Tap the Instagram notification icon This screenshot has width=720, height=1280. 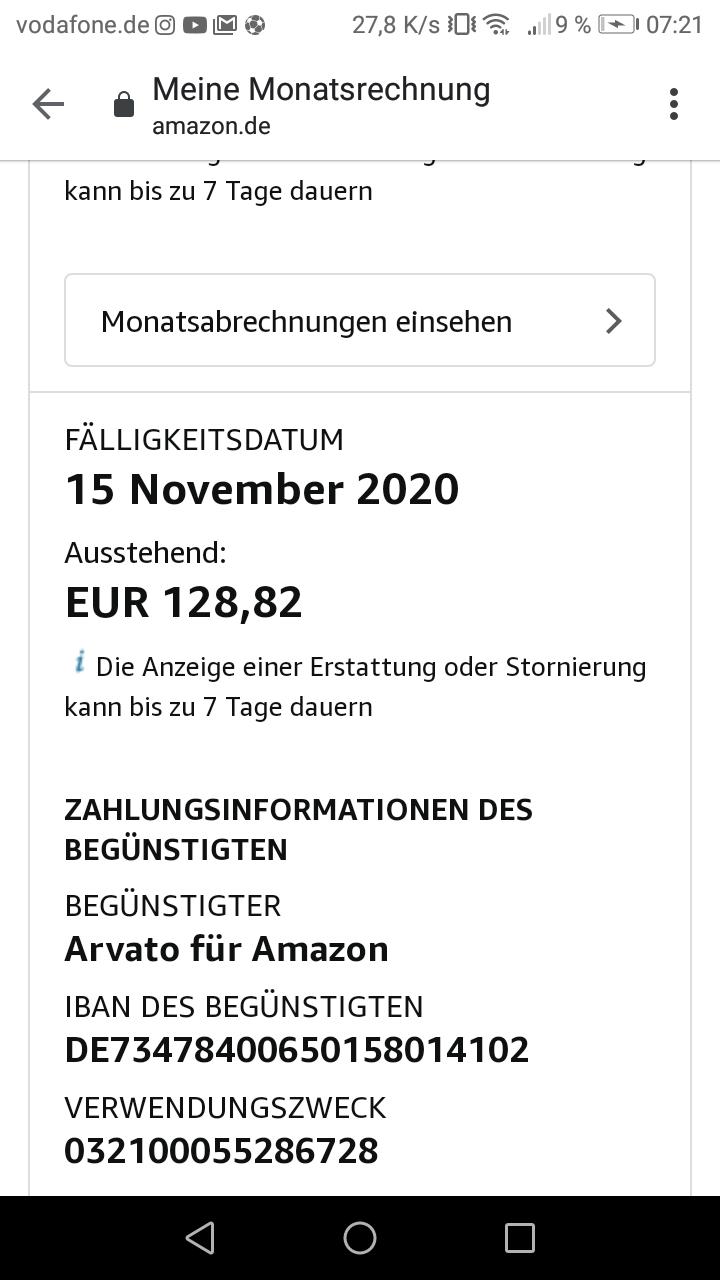coord(165,25)
